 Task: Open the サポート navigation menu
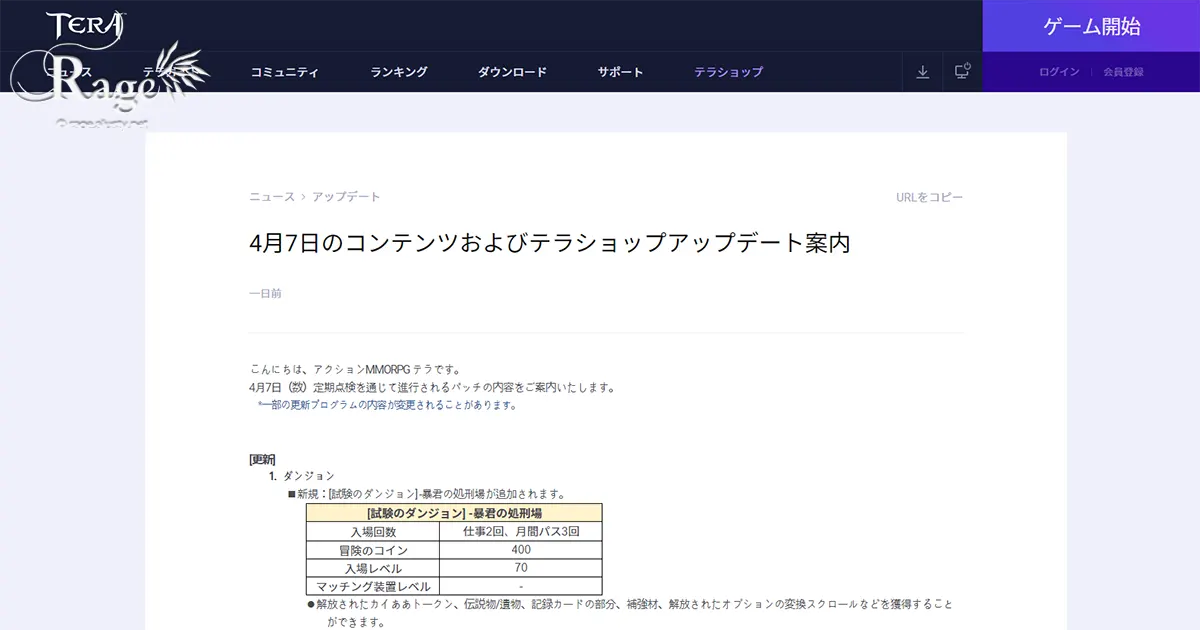pyautogui.click(x=619, y=71)
